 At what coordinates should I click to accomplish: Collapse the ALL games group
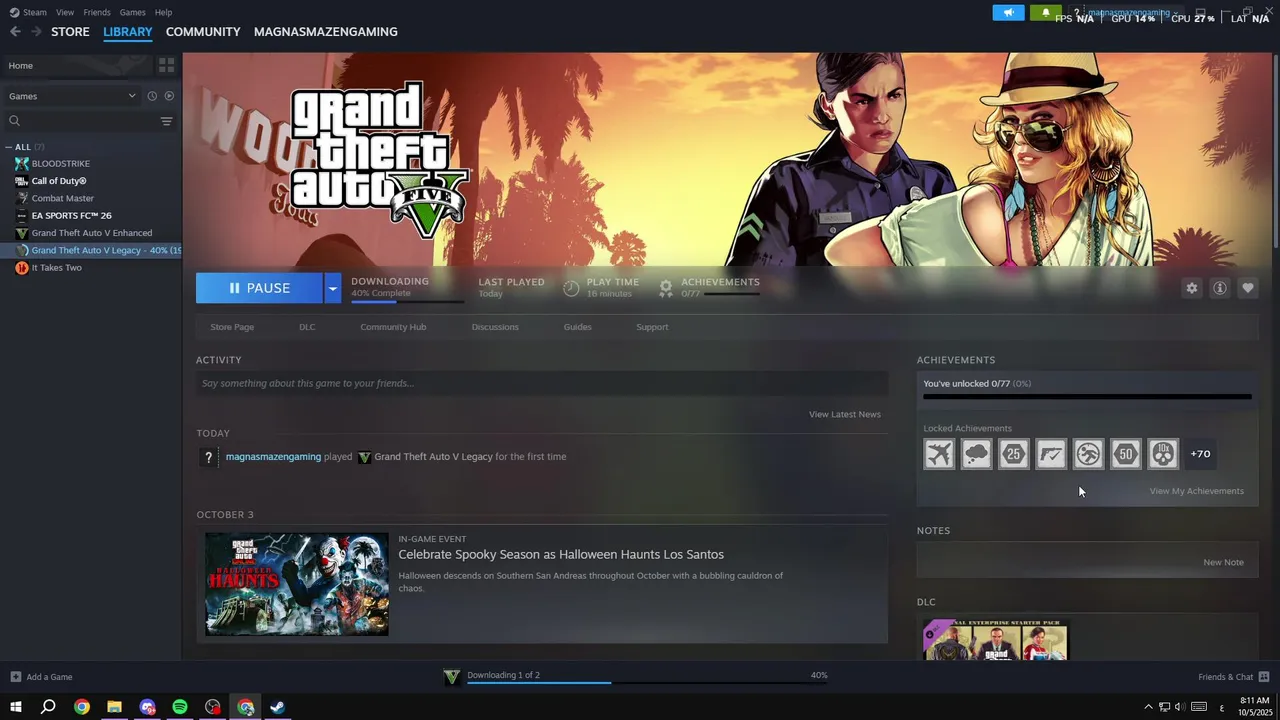tap(9, 147)
